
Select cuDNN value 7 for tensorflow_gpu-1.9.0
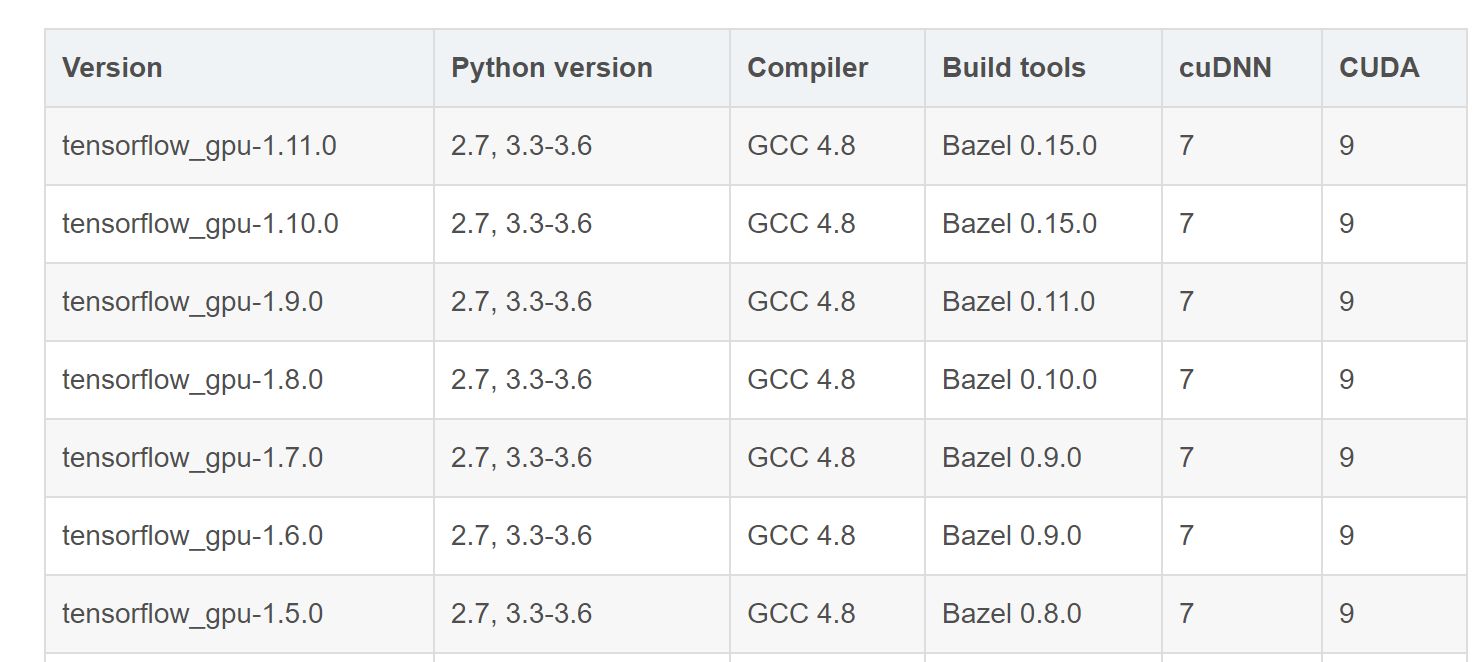click(x=1242, y=302)
